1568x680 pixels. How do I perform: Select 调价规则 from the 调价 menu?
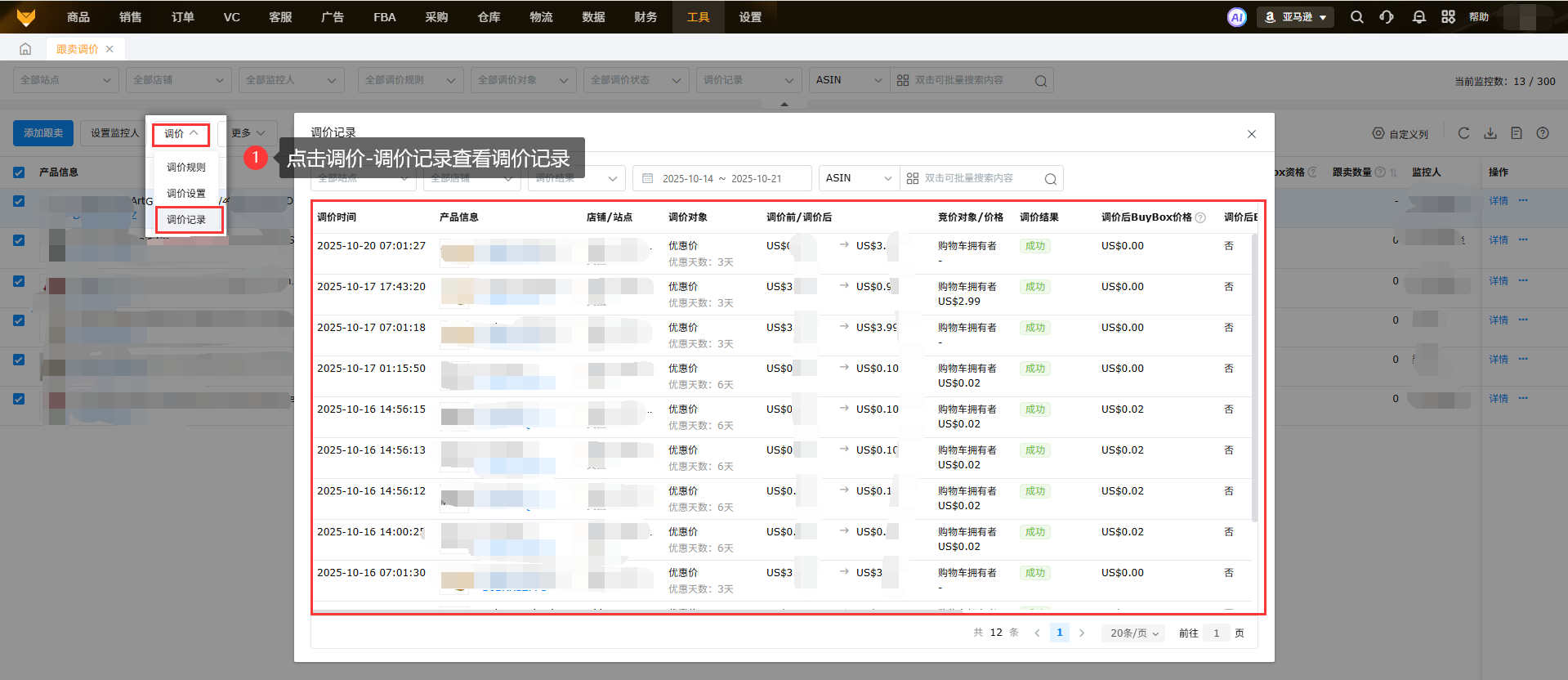(x=186, y=168)
